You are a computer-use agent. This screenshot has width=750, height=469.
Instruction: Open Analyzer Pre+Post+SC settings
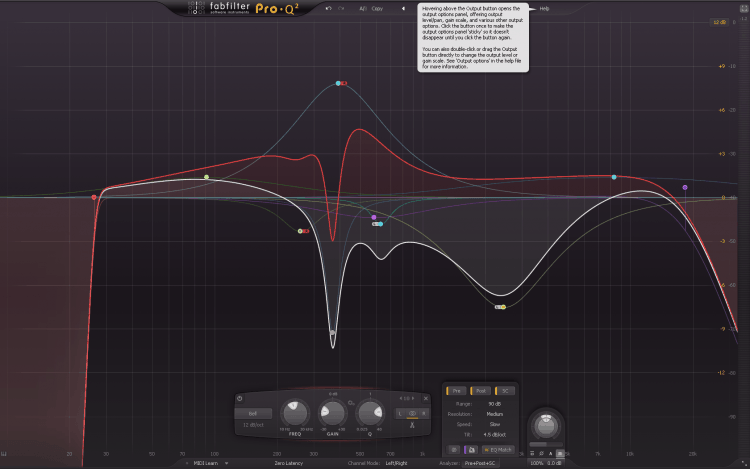point(480,463)
